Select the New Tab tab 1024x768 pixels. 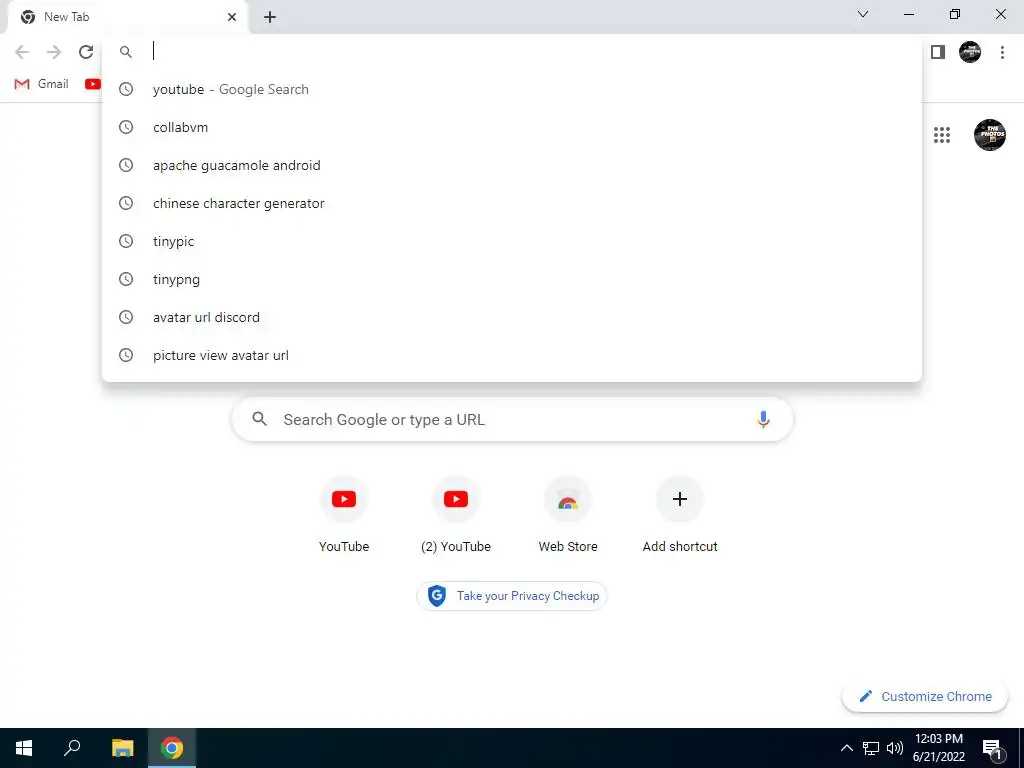pos(128,17)
